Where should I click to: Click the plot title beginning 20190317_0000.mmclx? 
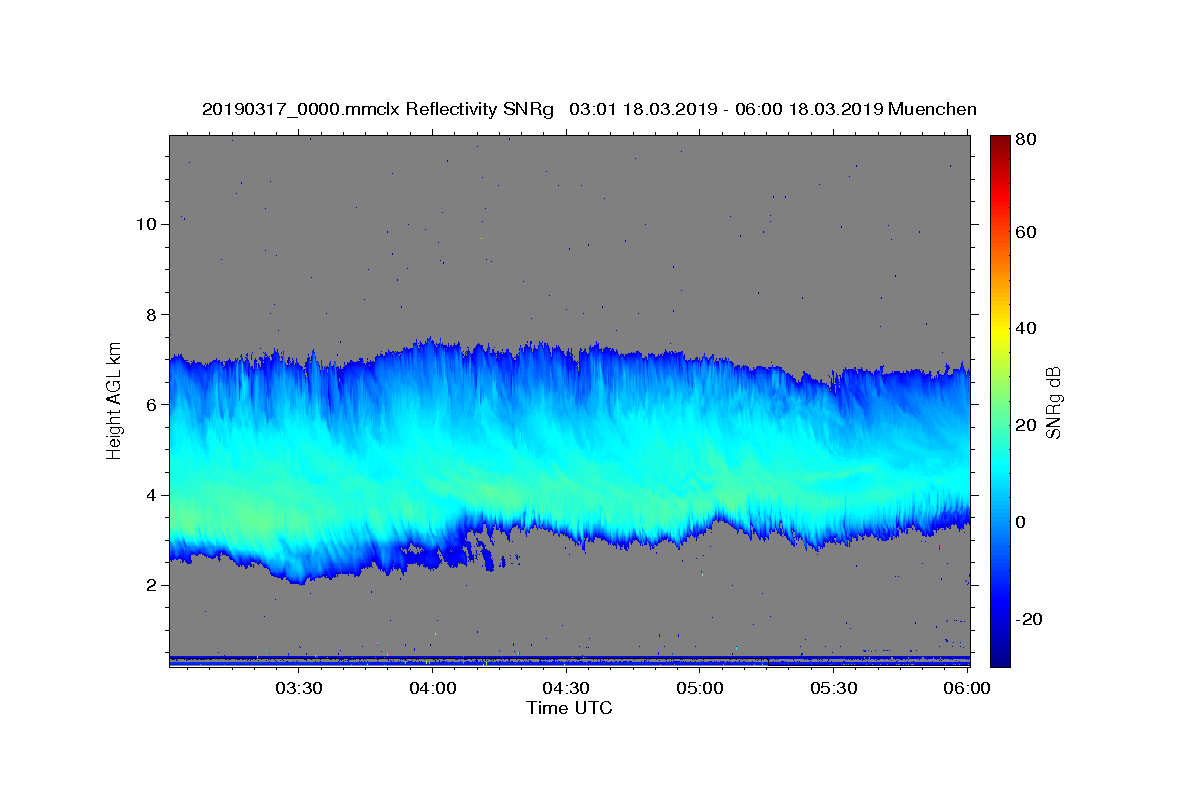589,109
